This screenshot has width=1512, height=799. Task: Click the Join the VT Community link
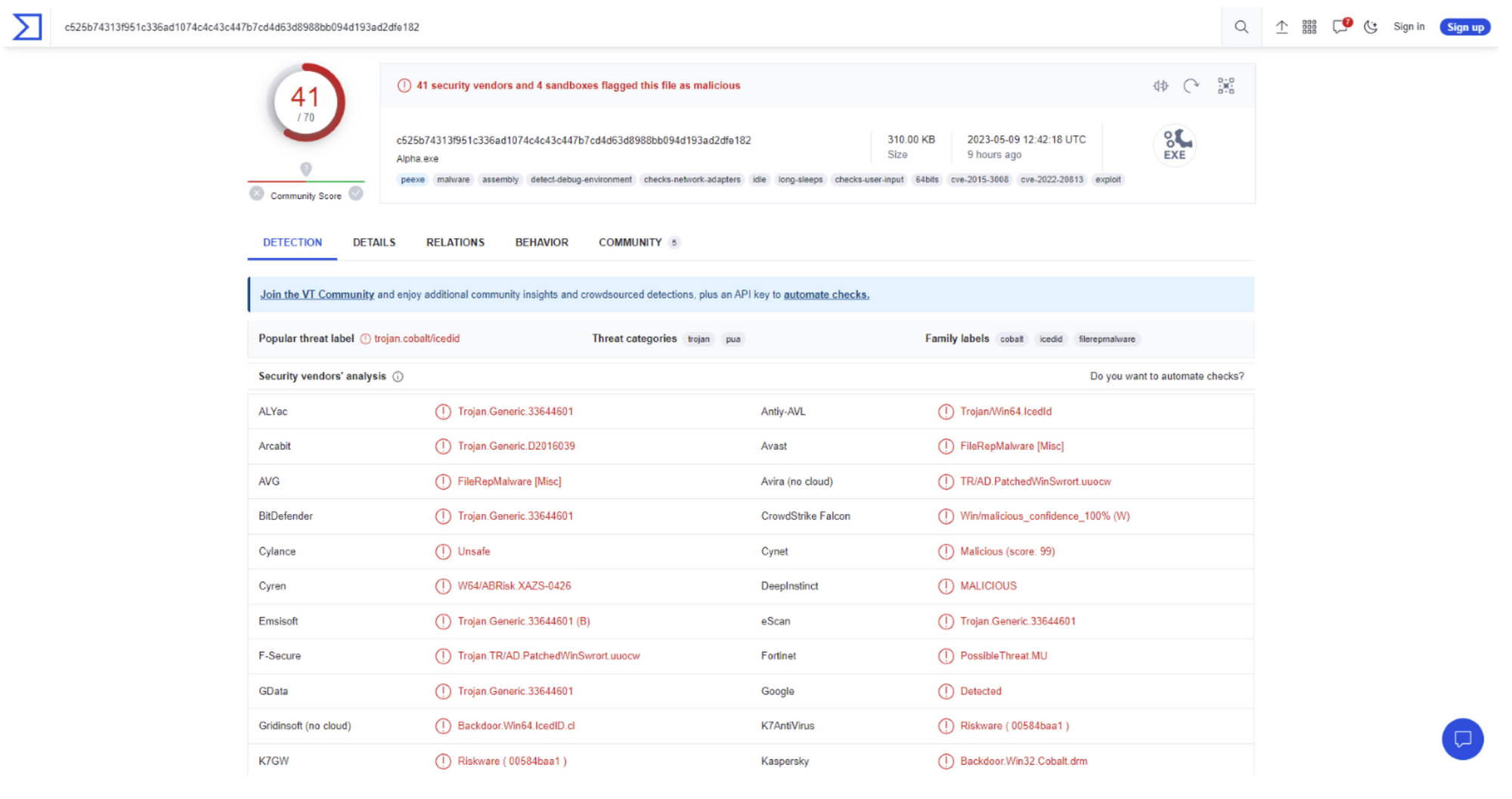pyautogui.click(x=317, y=295)
